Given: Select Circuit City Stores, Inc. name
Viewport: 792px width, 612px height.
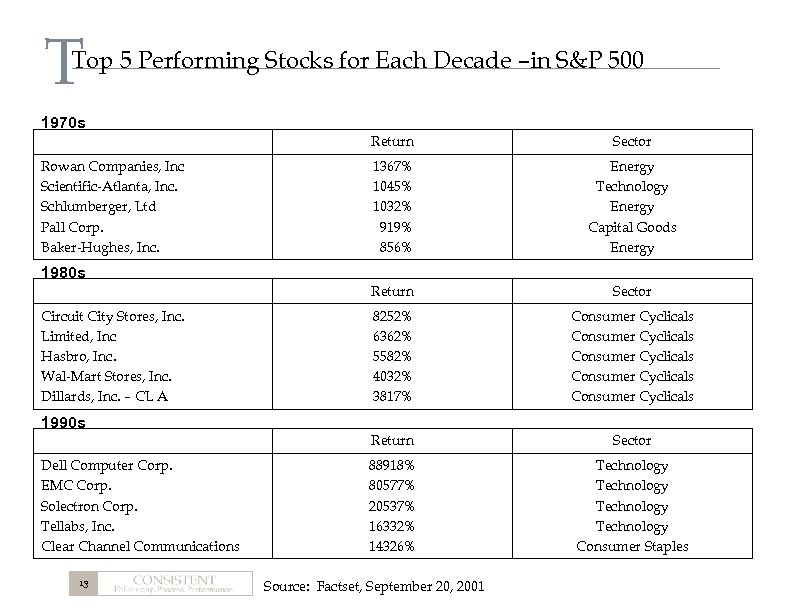Looking at the screenshot, I should [x=112, y=317].
